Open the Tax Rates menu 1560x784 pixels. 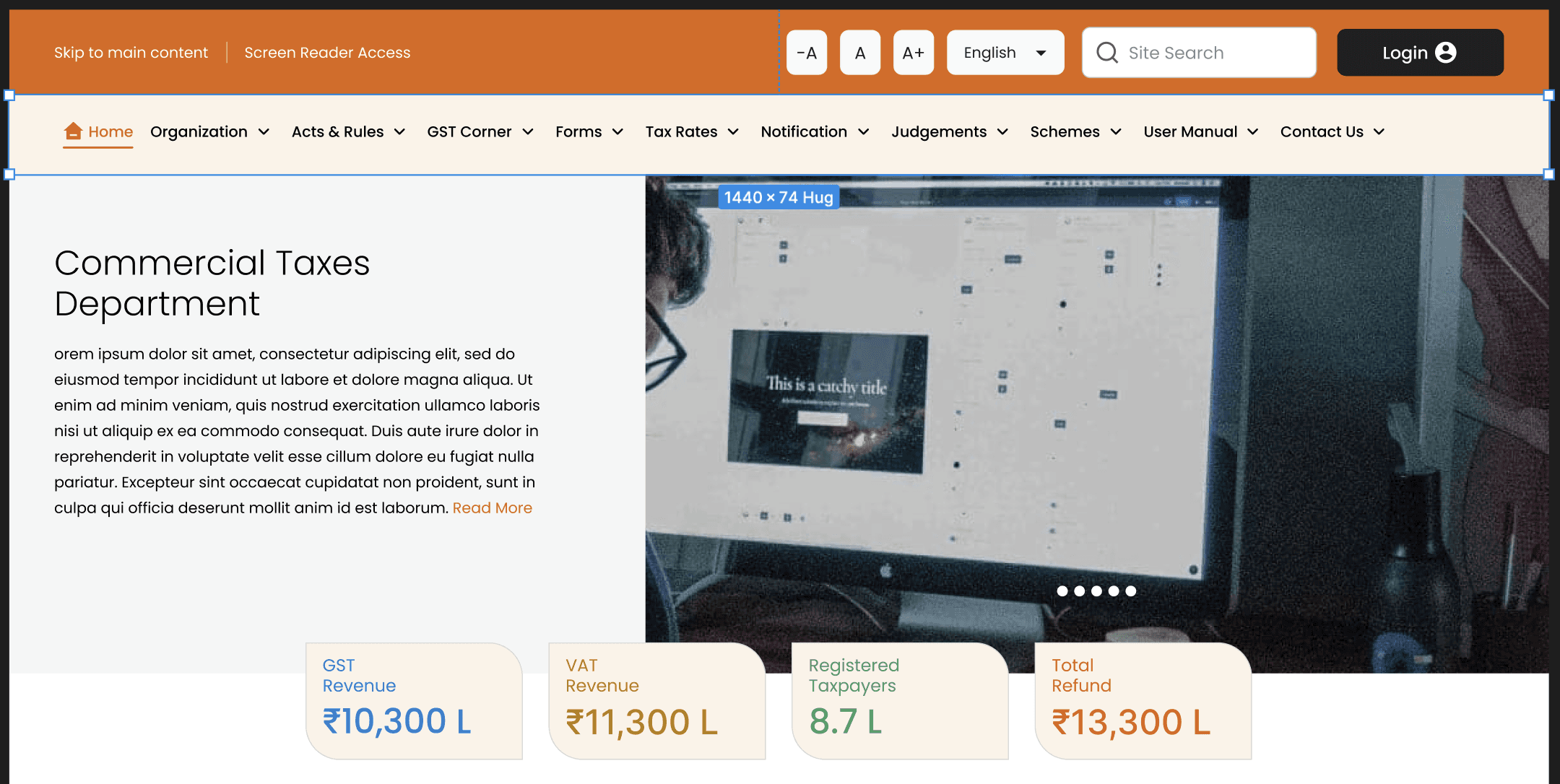point(691,131)
